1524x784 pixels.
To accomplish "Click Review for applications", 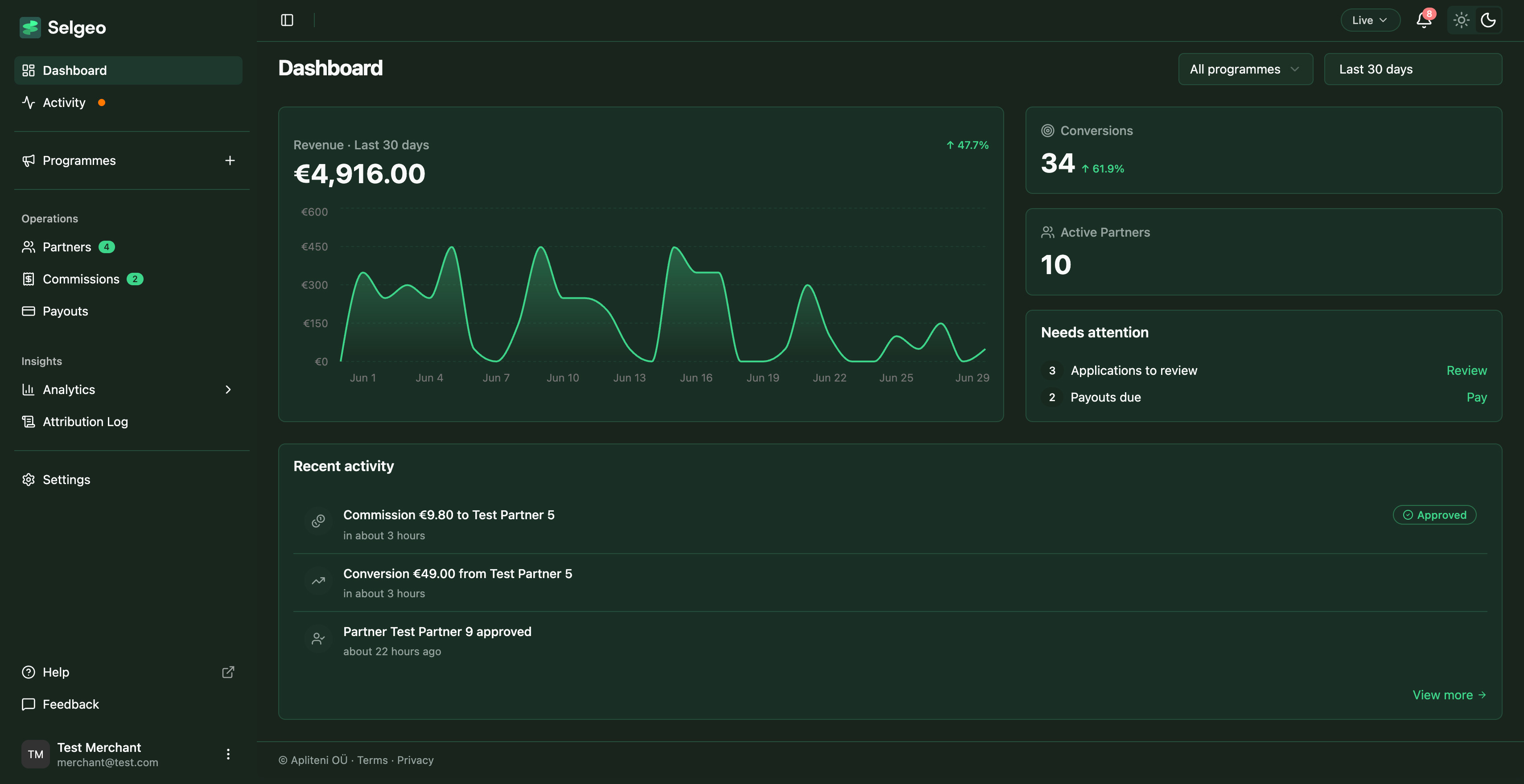I will (x=1466, y=370).
